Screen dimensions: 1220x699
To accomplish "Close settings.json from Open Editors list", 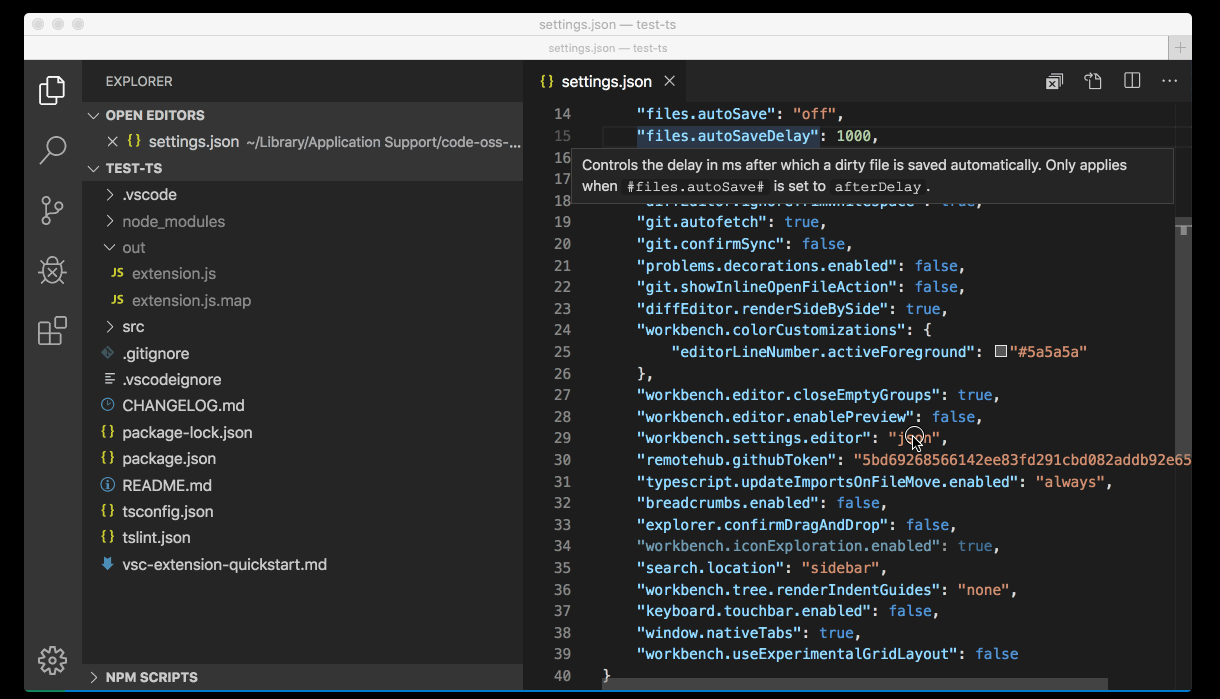I will pos(112,141).
